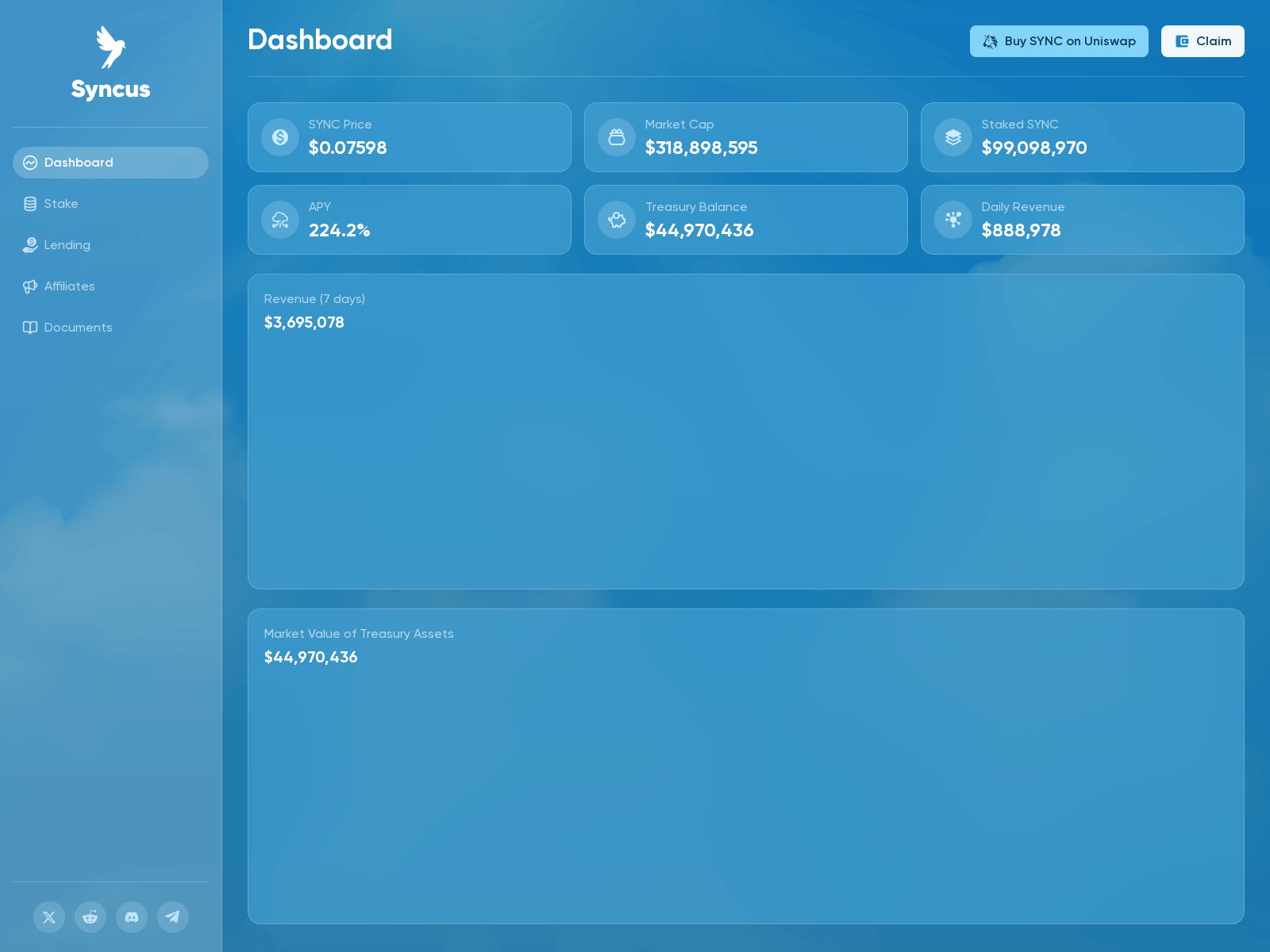The width and height of the screenshot is (1270, 952).
Task: Open the Lending section
Action: (110, 245)
